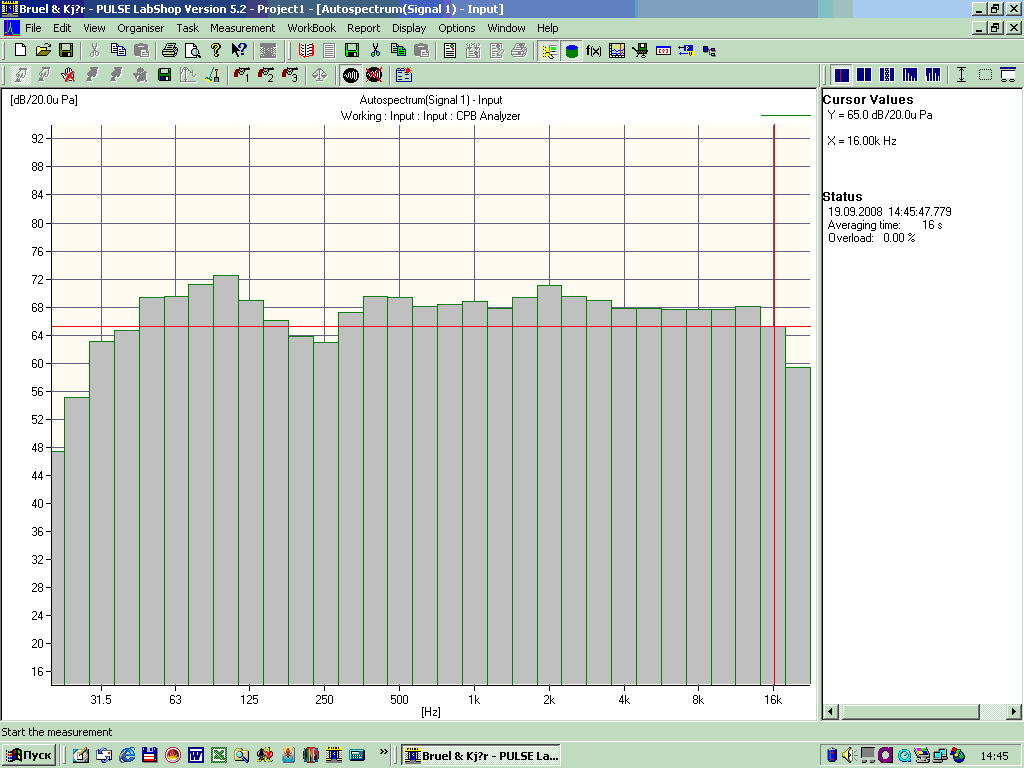The height and width of the screenshot is (768, 1024).
Task: Toggle the black waveform monitor button
Action: [x=351, y=75]
